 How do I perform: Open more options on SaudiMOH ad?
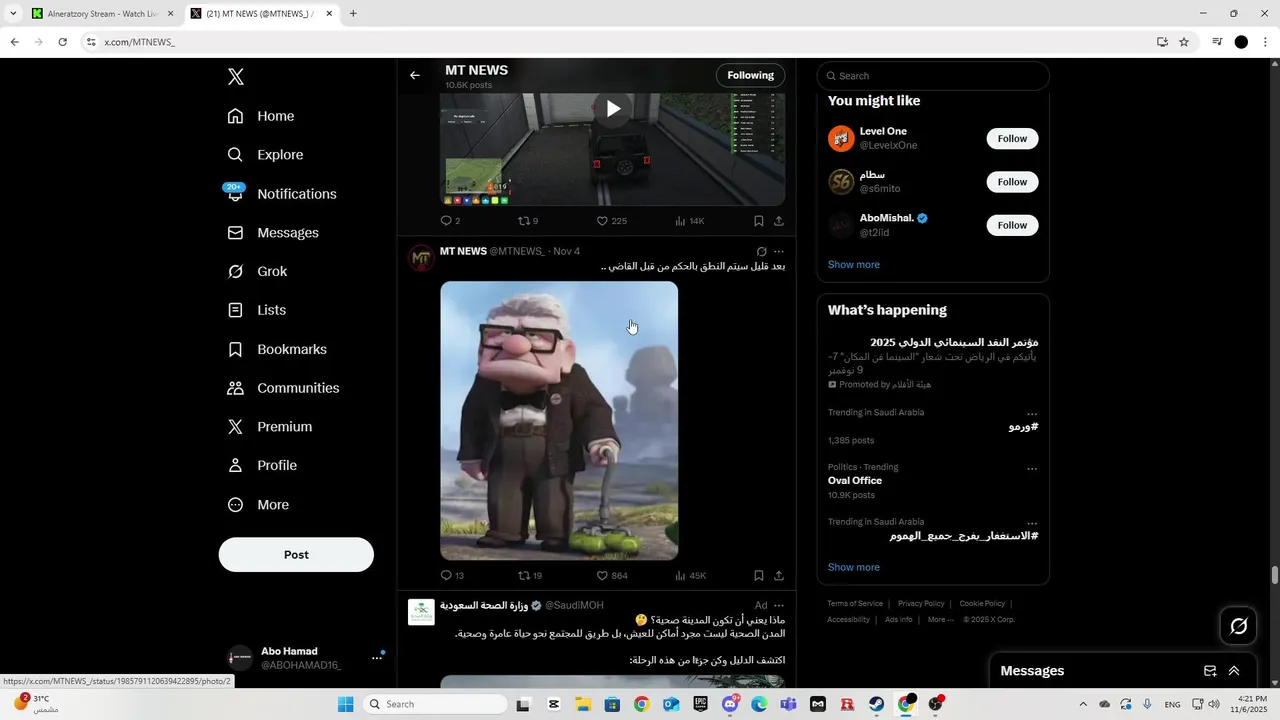point(779,606)
